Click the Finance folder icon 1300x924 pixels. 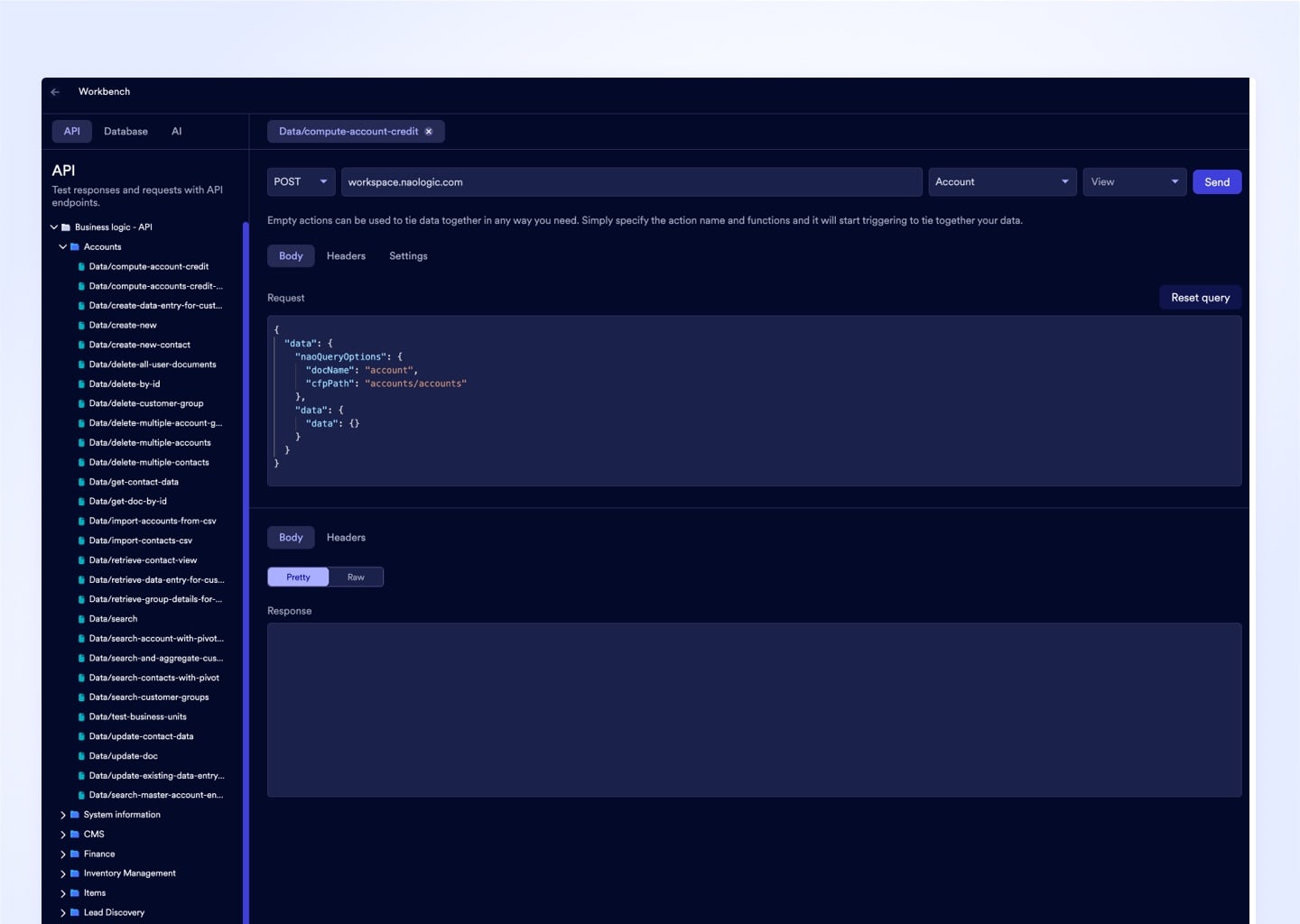[x=75, y=855]
